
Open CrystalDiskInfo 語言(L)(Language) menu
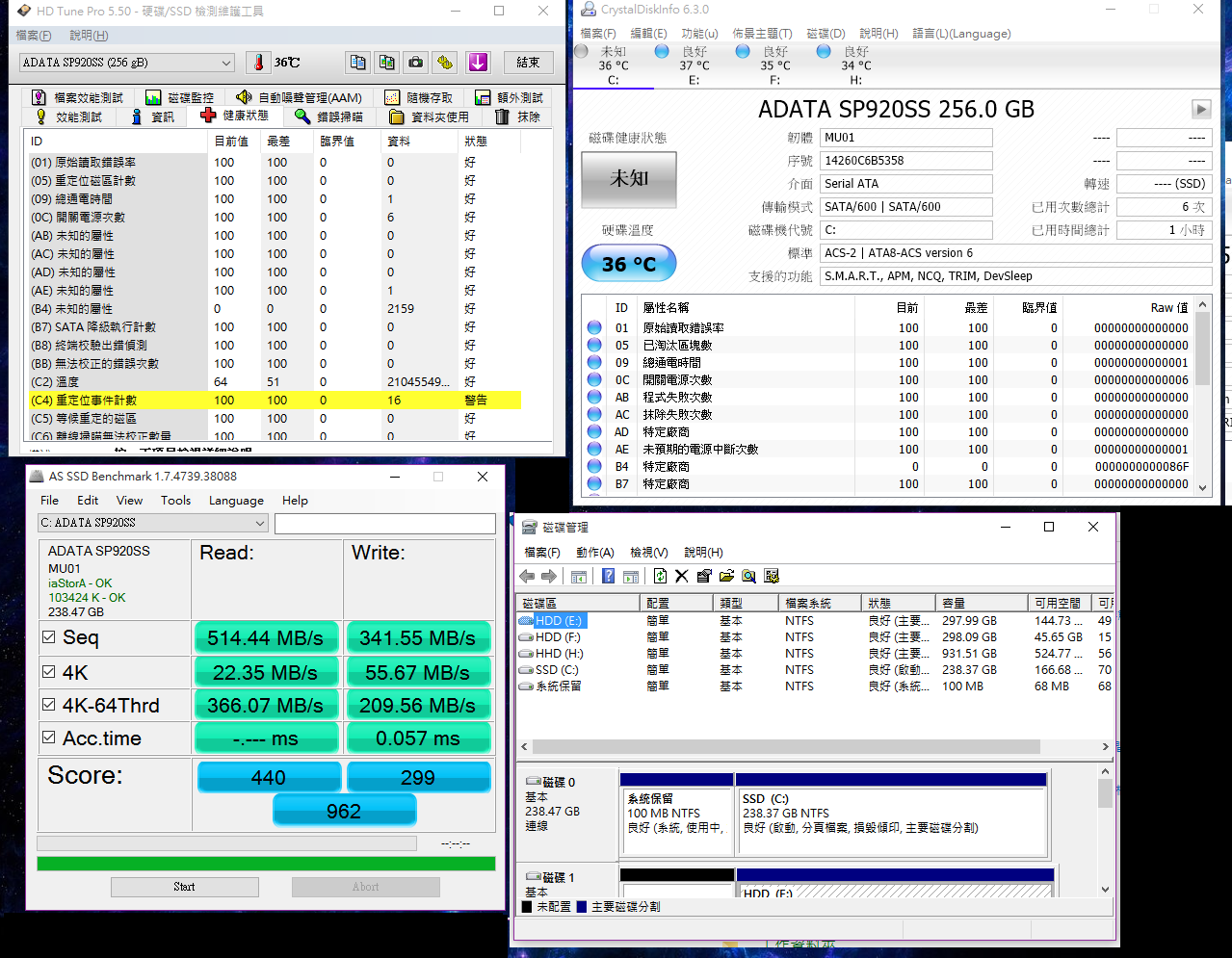pos(961,34)
